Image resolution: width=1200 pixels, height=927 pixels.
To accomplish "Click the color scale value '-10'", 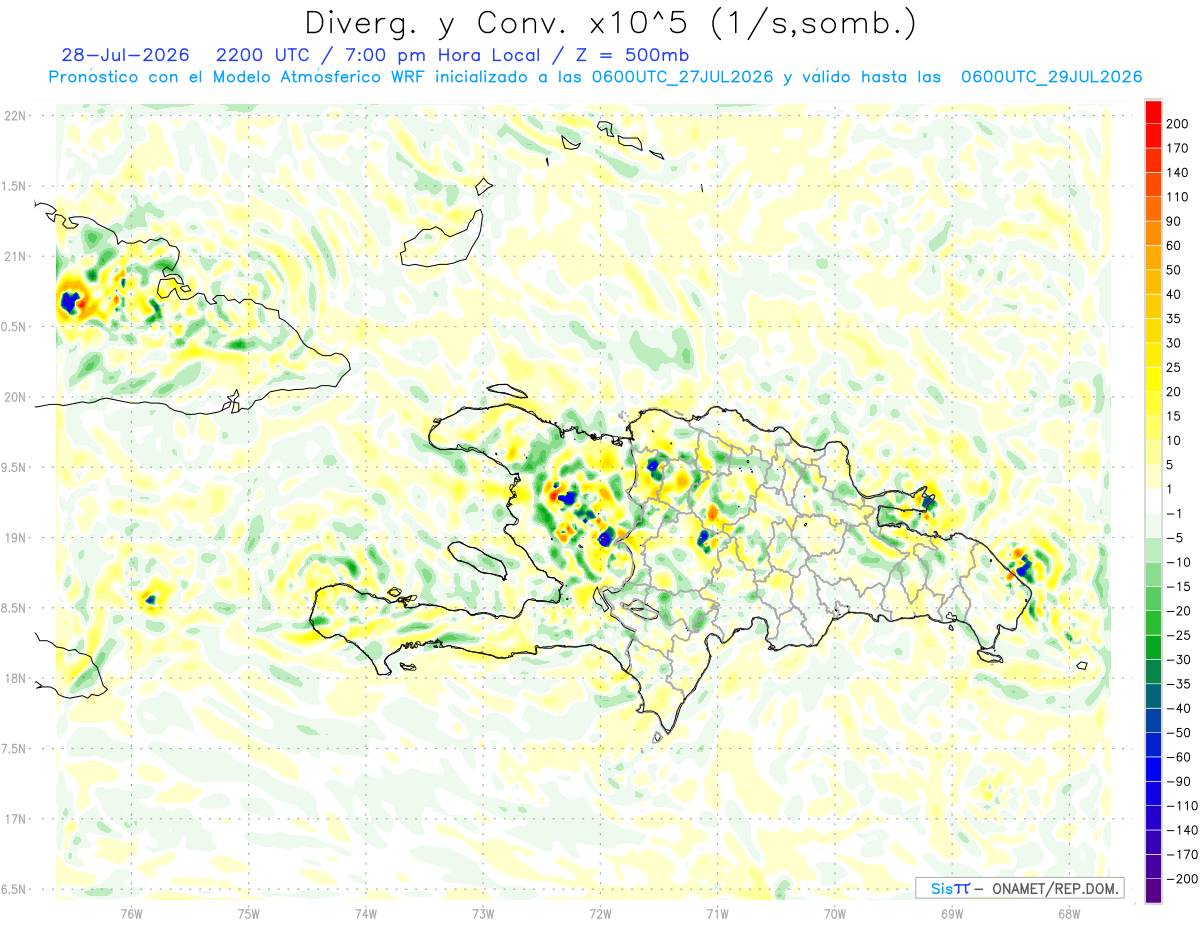I will click(x=1181, y=562).
